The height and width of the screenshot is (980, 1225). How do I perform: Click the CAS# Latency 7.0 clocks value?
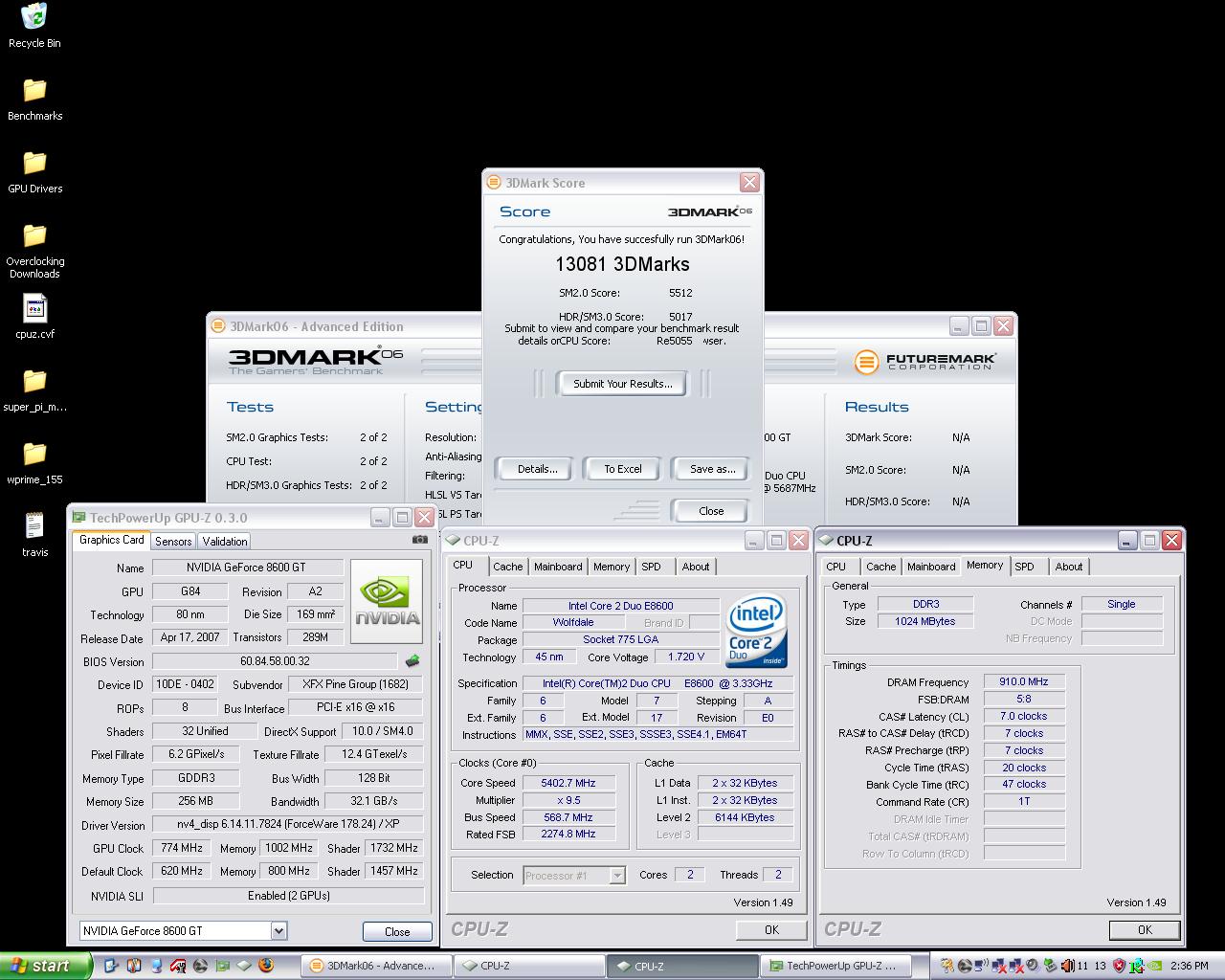point(1024,716)
